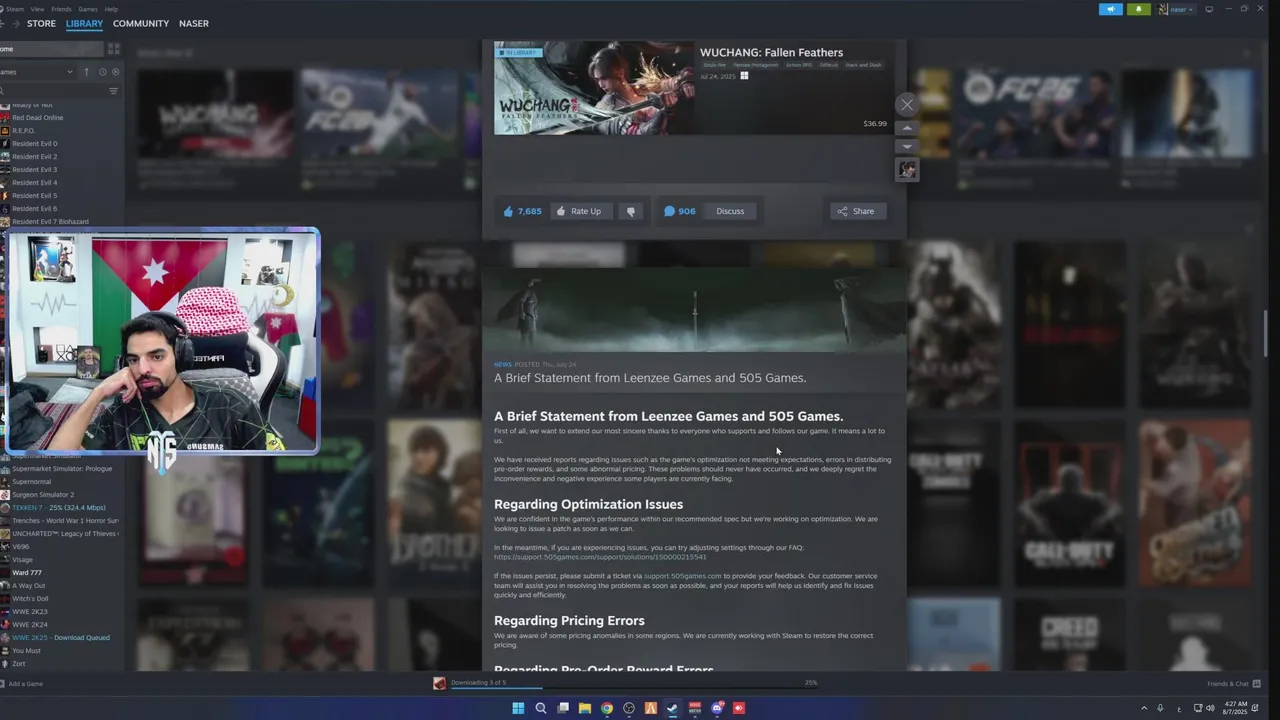Viewport: 1280px width, 720px height.
Task: Open Steam icon in the taskbar
Action: (x=673, y=708)
